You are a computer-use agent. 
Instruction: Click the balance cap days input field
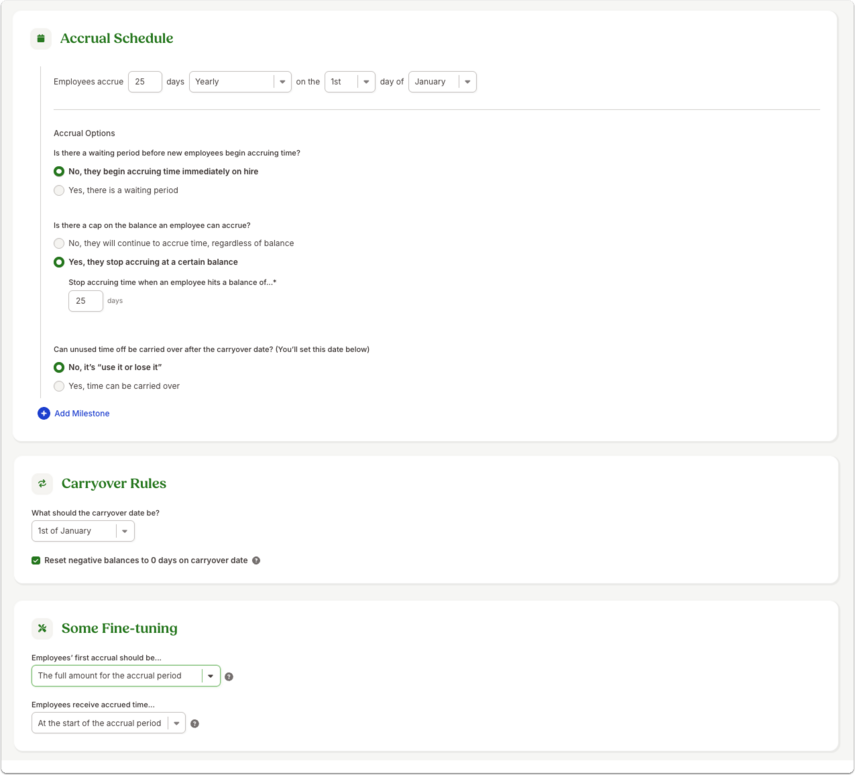point(86,301)
